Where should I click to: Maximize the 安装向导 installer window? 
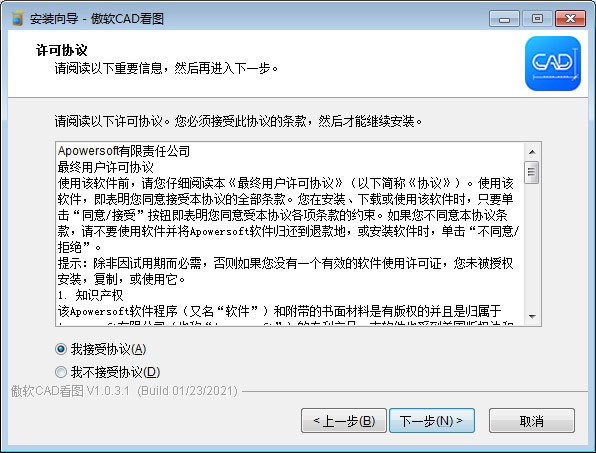(x=537, y=19)
